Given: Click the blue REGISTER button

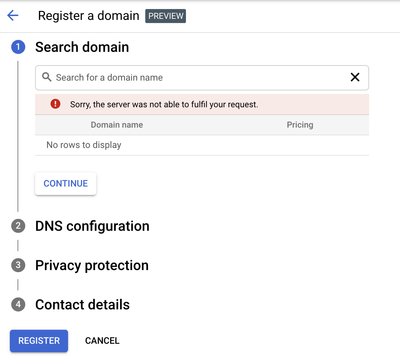Looking at the screenshot, I should coord(39,341).
